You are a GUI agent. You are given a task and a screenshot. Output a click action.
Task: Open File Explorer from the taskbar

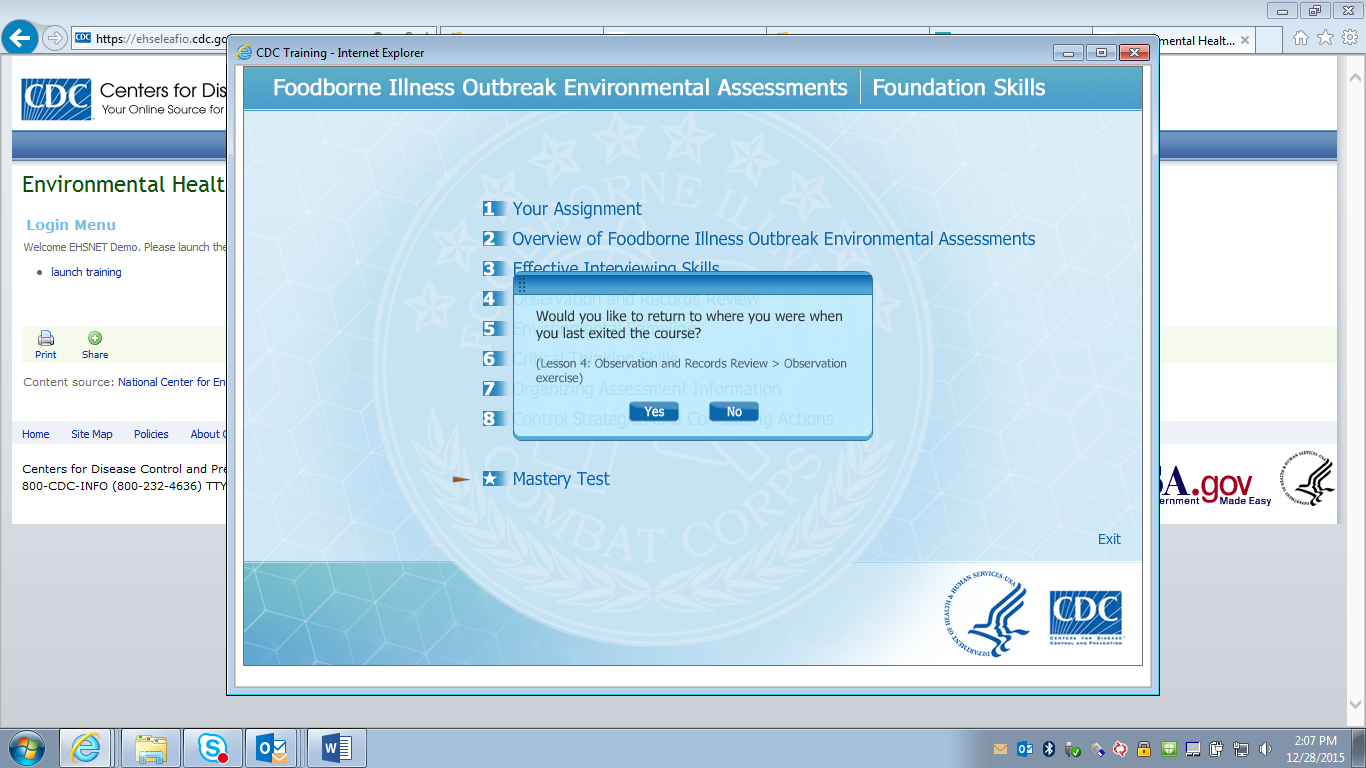click(151, 748)
